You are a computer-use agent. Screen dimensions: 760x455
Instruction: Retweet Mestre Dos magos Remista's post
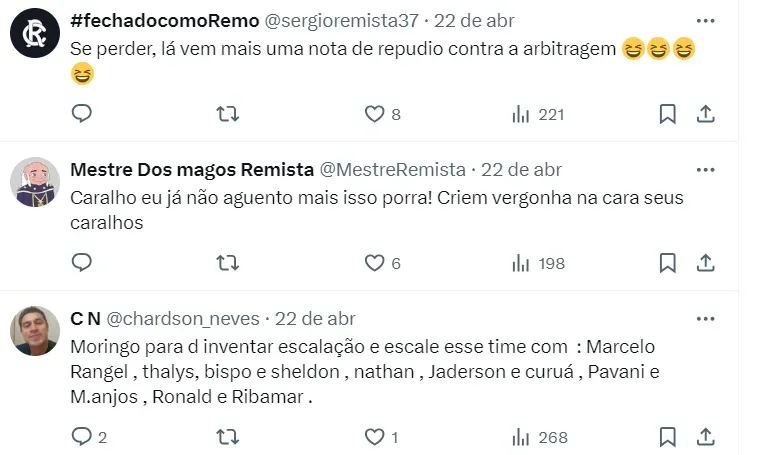point(228,263)
